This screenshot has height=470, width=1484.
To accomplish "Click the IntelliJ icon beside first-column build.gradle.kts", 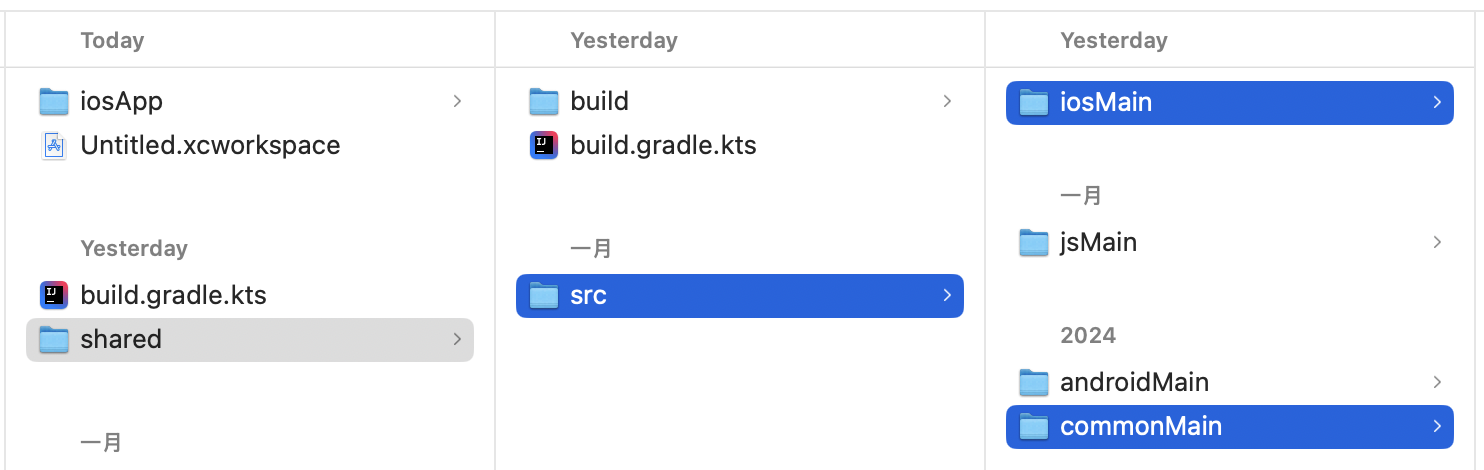I will 53,295.
